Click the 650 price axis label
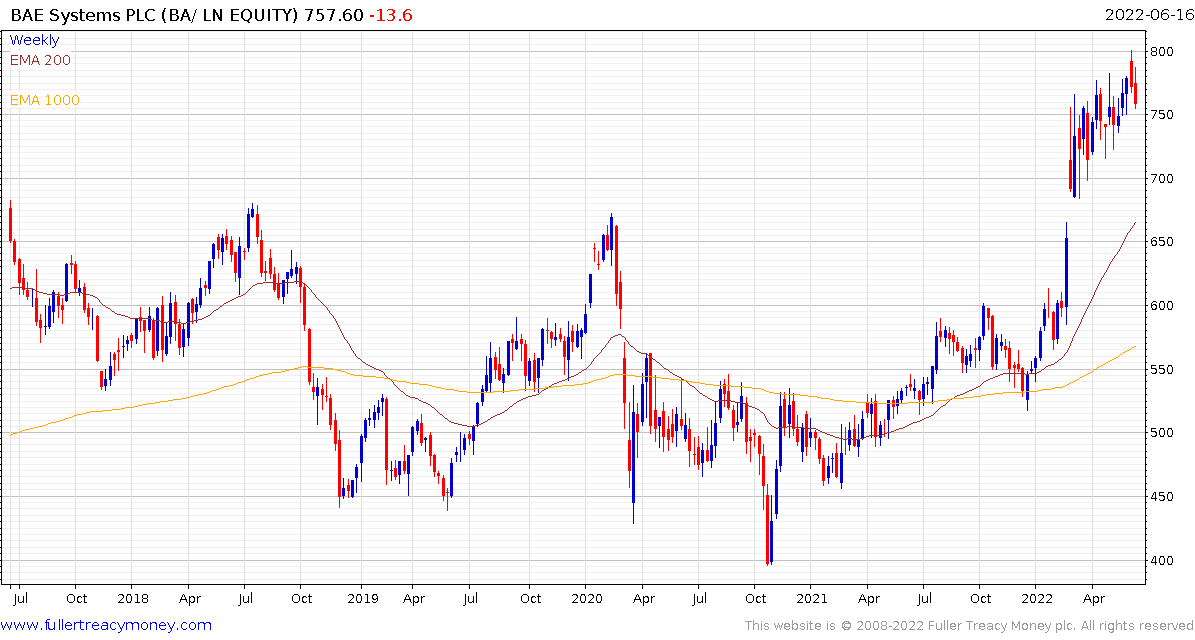1195x640 pixels. click(1163, 242)
